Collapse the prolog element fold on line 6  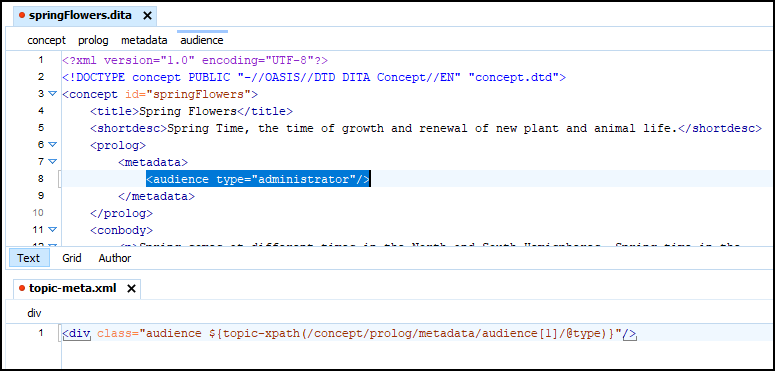tap(53, 145)
